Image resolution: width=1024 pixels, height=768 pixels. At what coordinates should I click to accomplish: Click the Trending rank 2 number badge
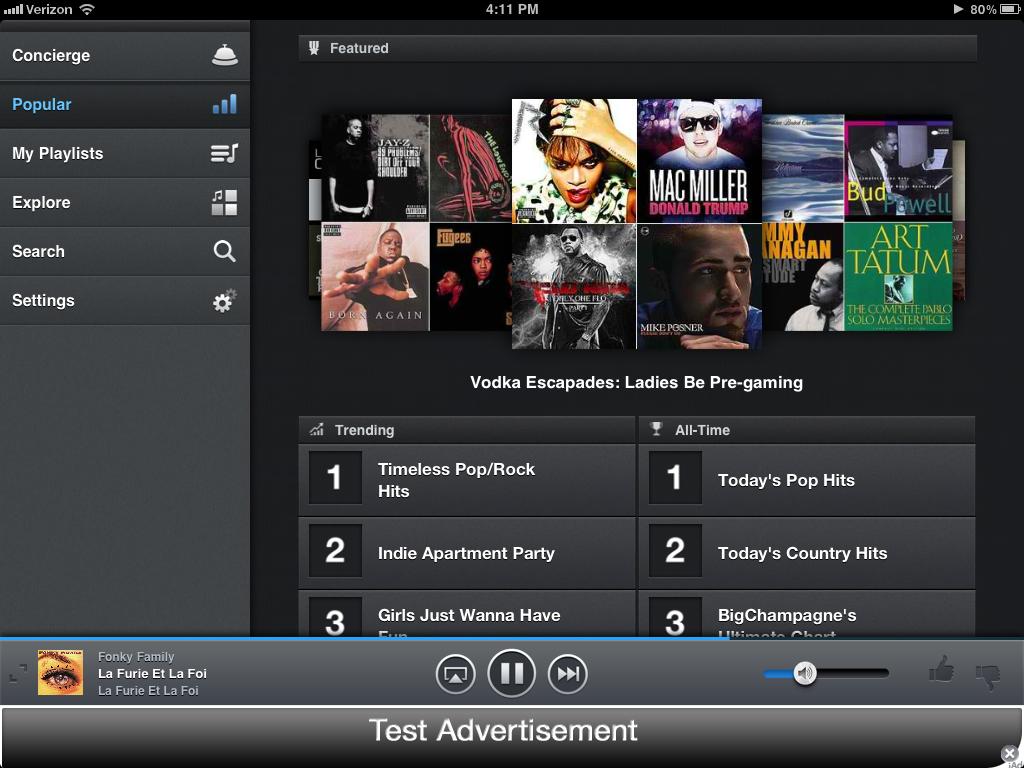(x=335, y=551)
